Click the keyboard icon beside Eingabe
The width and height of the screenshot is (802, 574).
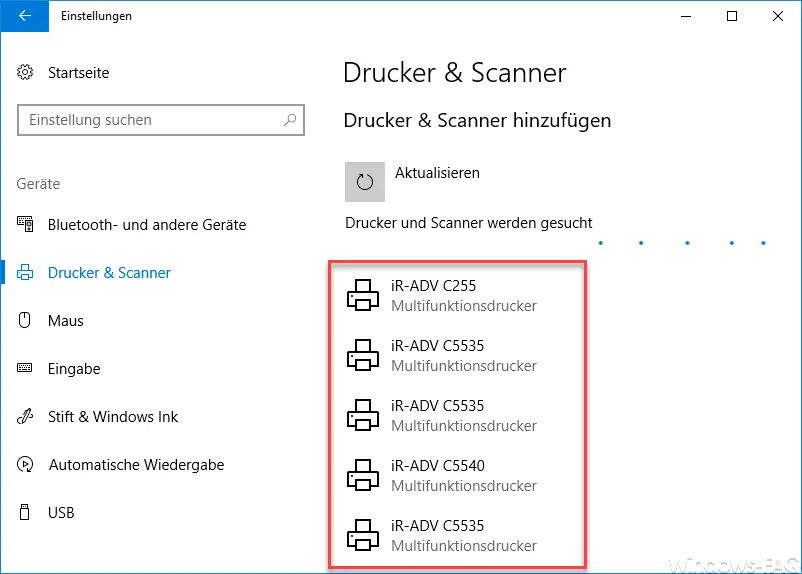[x=25, y=368]
